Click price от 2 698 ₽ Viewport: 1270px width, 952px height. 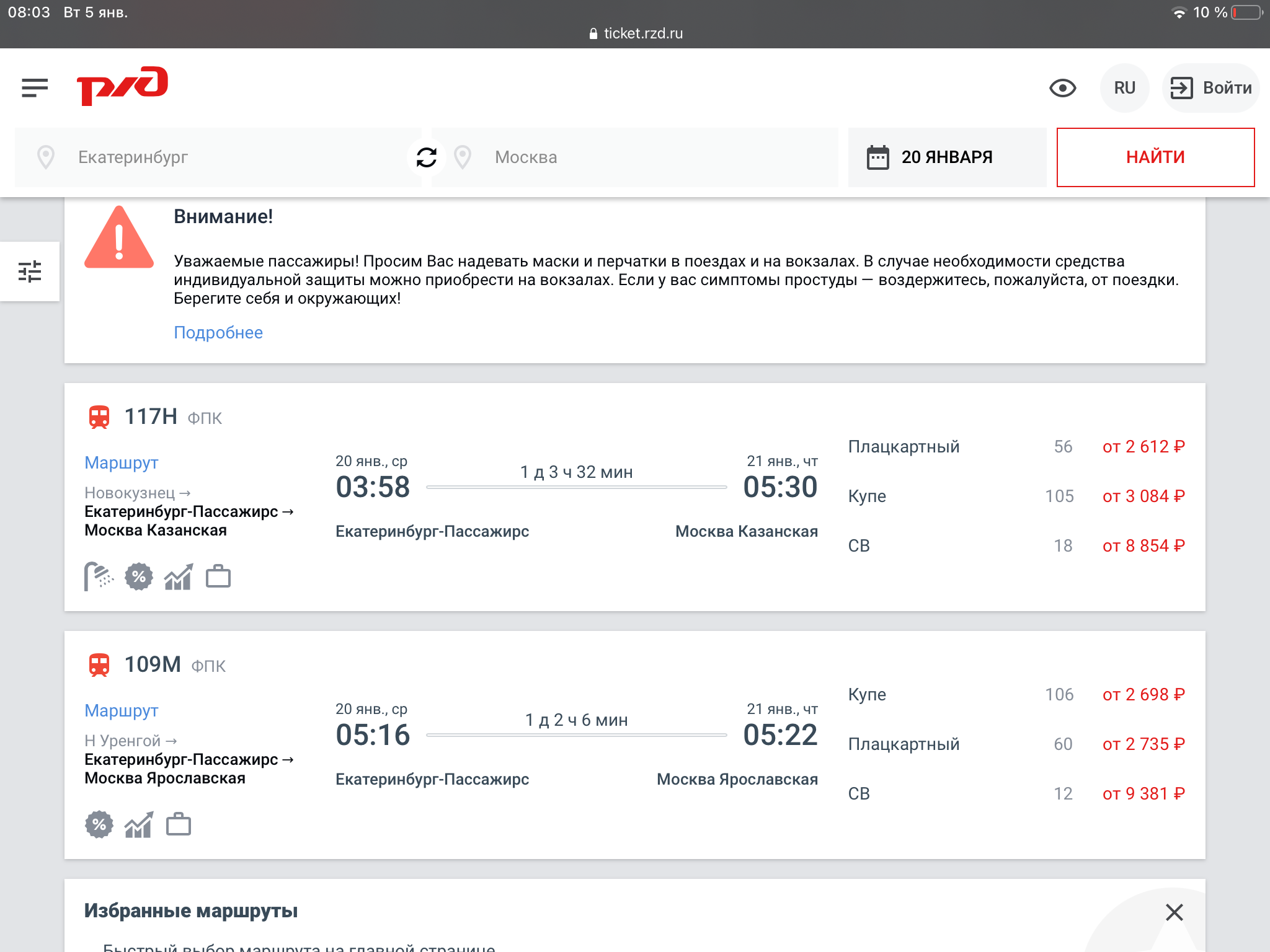tap(1143, 695)
